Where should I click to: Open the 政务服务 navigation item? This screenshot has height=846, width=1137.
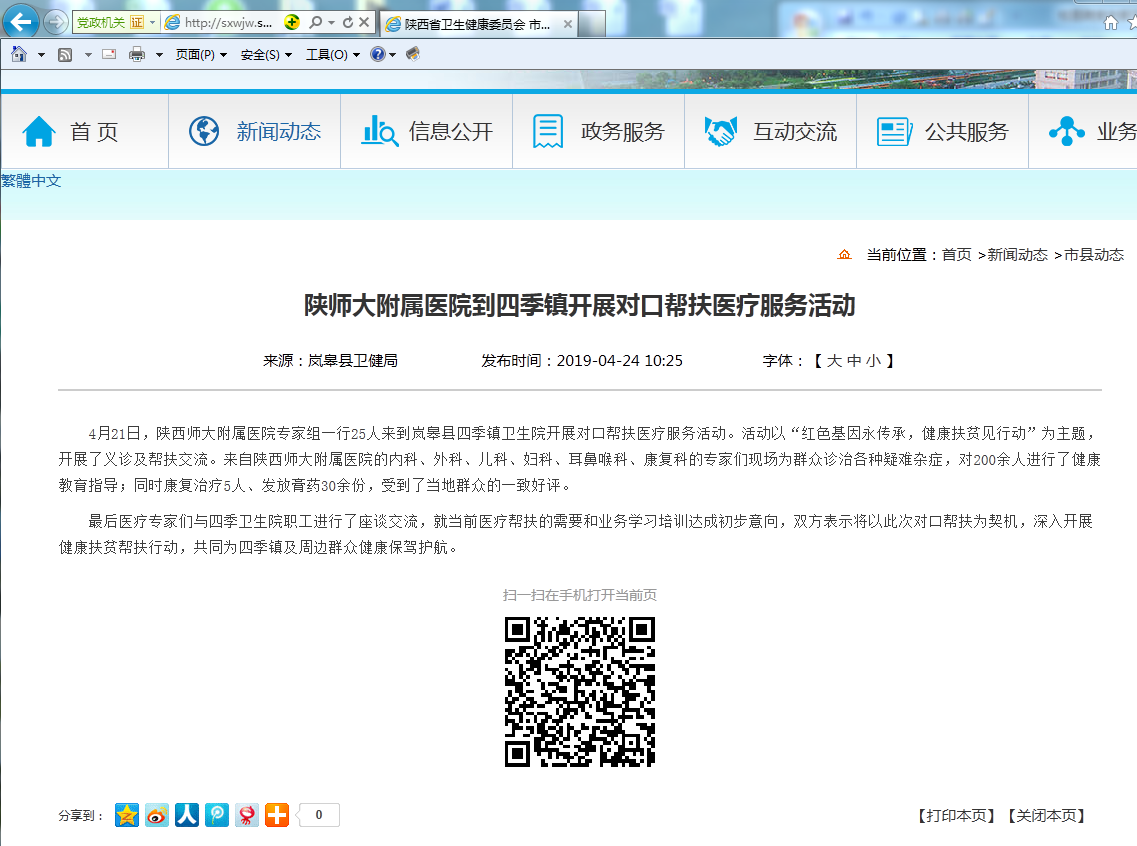622,132
